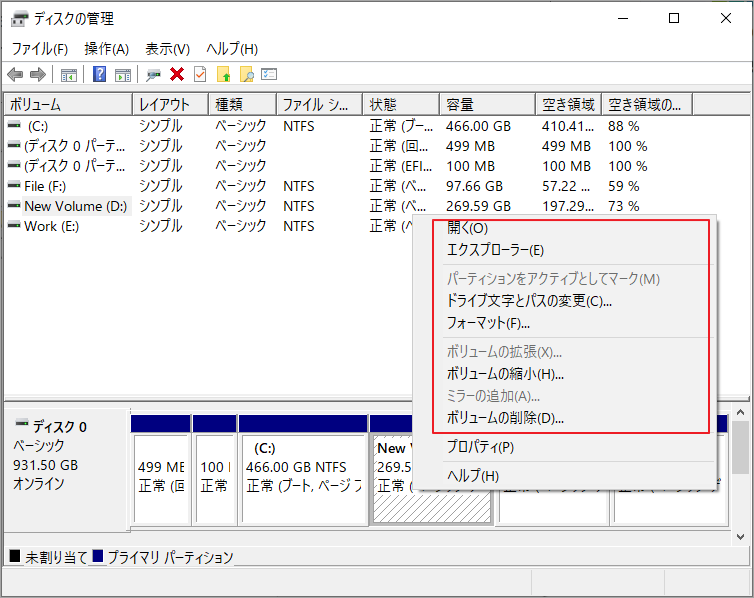Sort by the 容量 column header
This screenshot has height=598, width=754.
(488, 105)
